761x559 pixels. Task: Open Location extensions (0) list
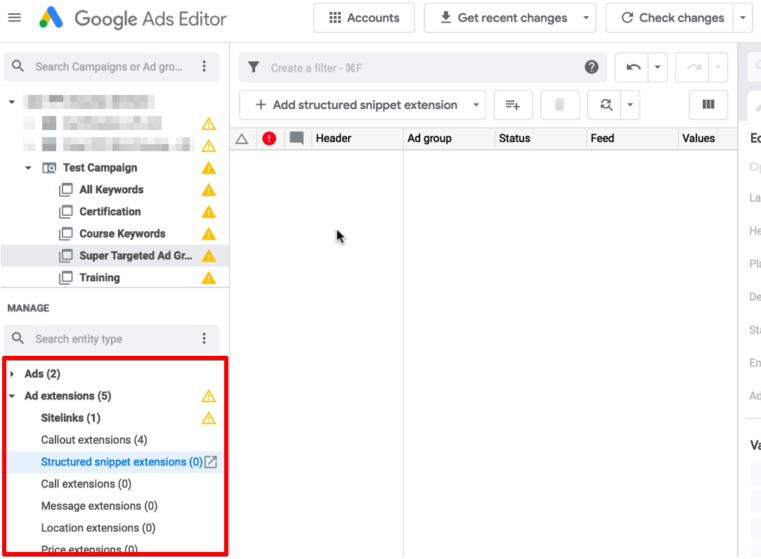(99, 528)
